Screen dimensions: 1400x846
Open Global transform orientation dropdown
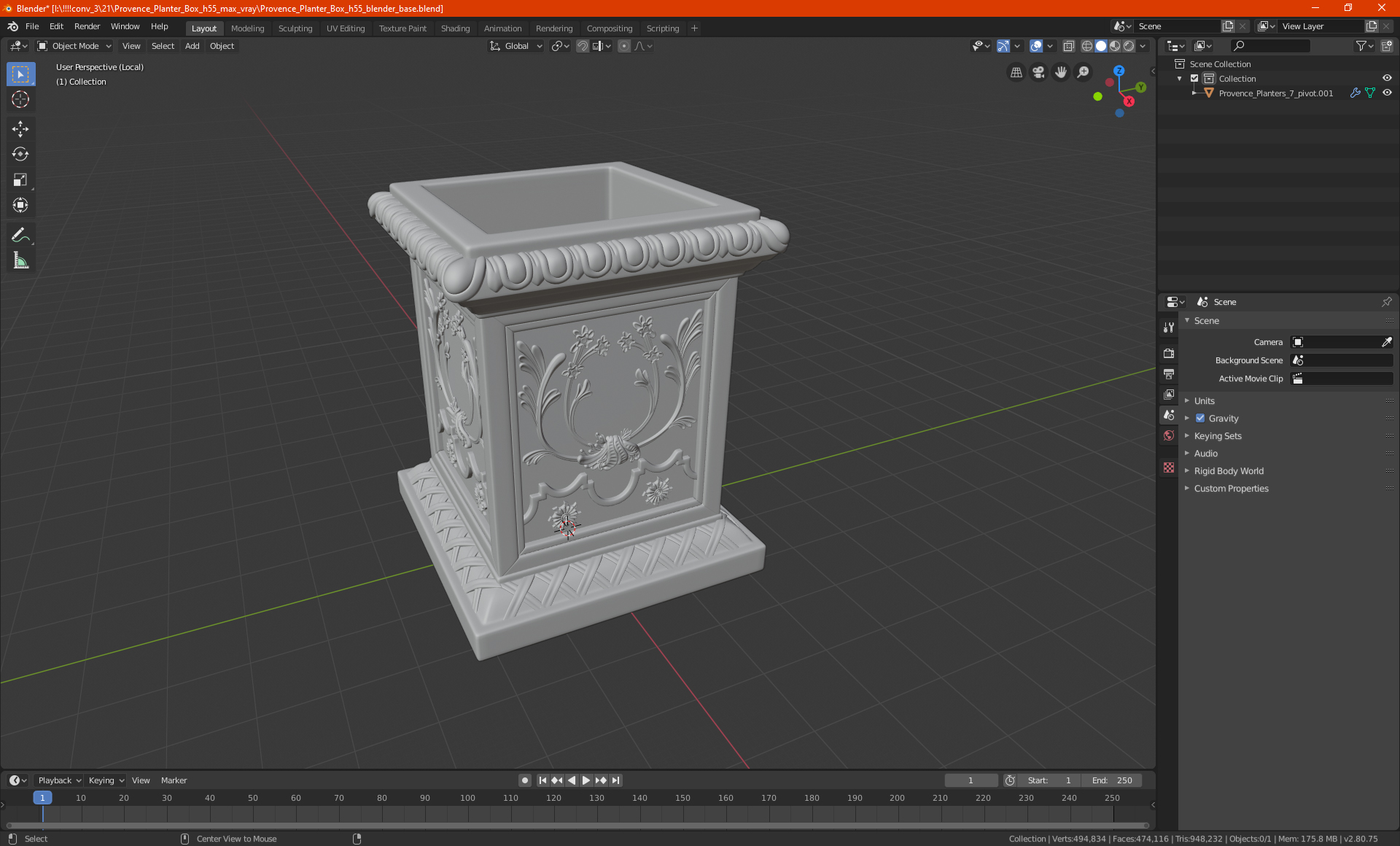516,46
